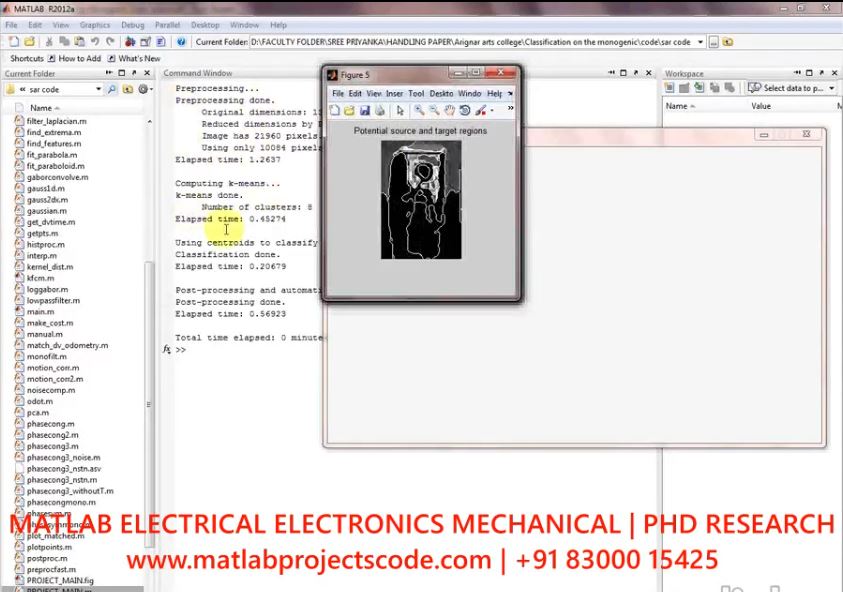Viewport: 843px width, 592px height.
Task: Open the Parallel menu
Action: pyautogui.click(x=166, y=25)
